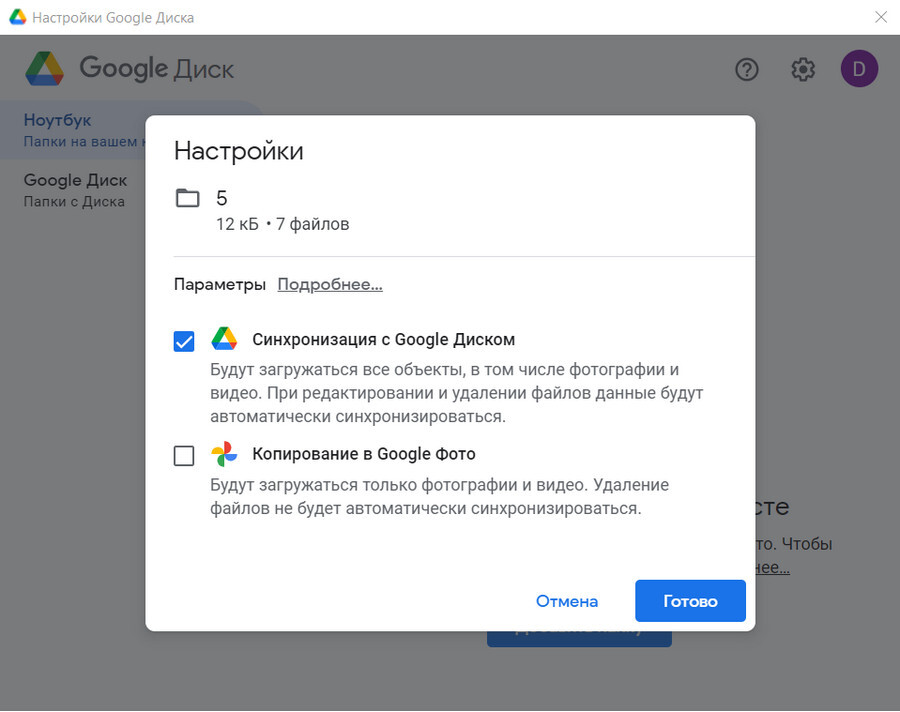Click the 12 кБ • 7 файлов text
The image size is (900, 712).
coord(282,224)
